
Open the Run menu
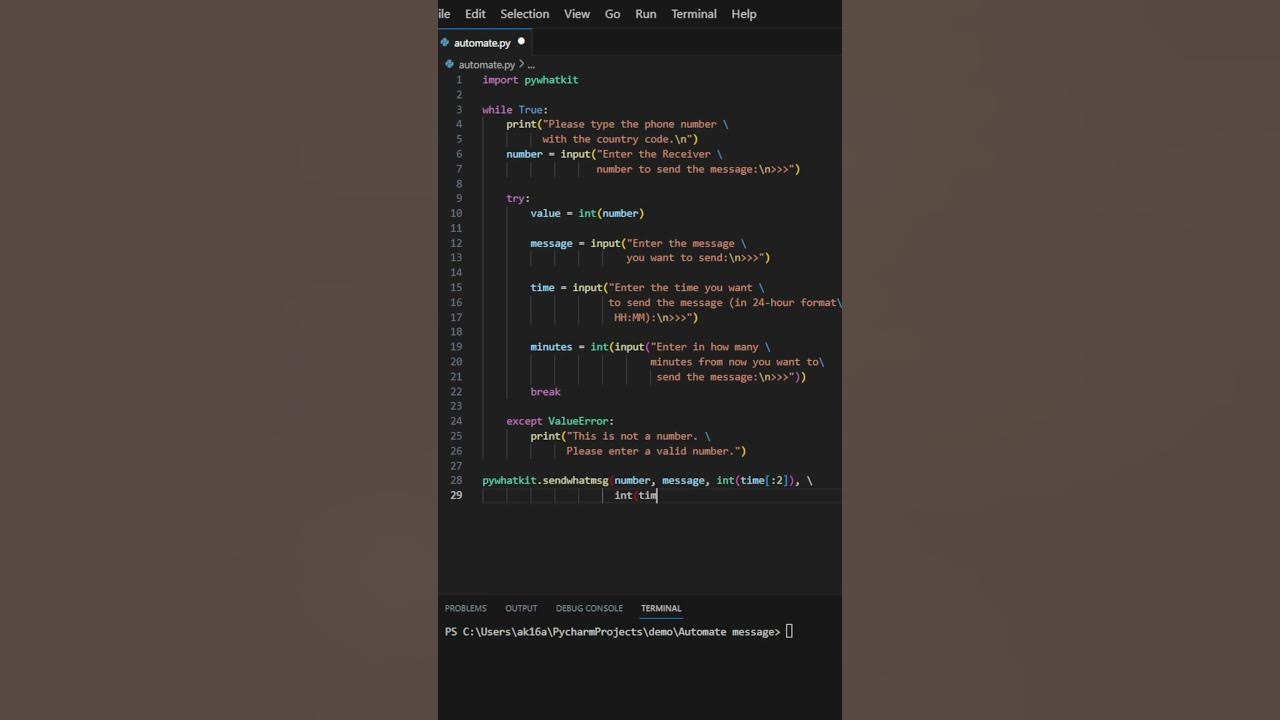click(646, 14)
